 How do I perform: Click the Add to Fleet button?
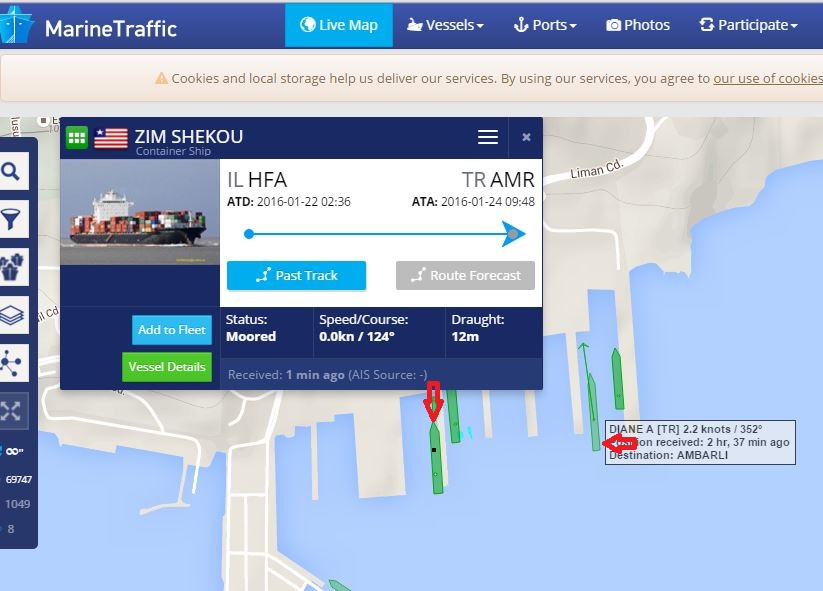pyautogui.click(x=172, y=330)
